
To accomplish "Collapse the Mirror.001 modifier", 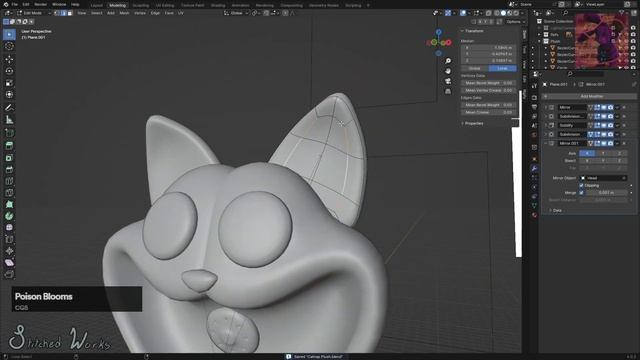I will point(546,143).
